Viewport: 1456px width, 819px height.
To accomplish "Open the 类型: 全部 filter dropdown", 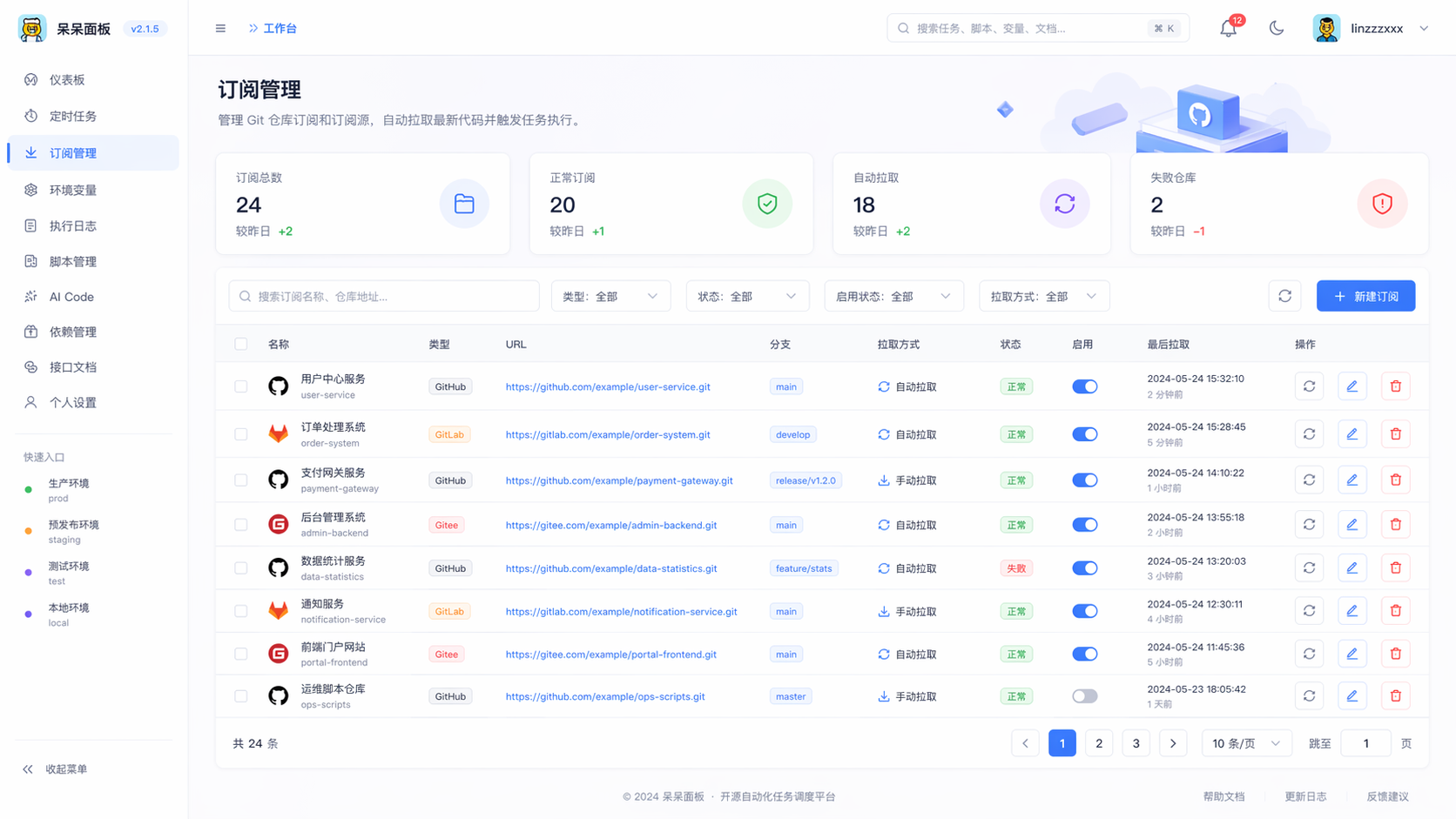I will coord(610,296).
